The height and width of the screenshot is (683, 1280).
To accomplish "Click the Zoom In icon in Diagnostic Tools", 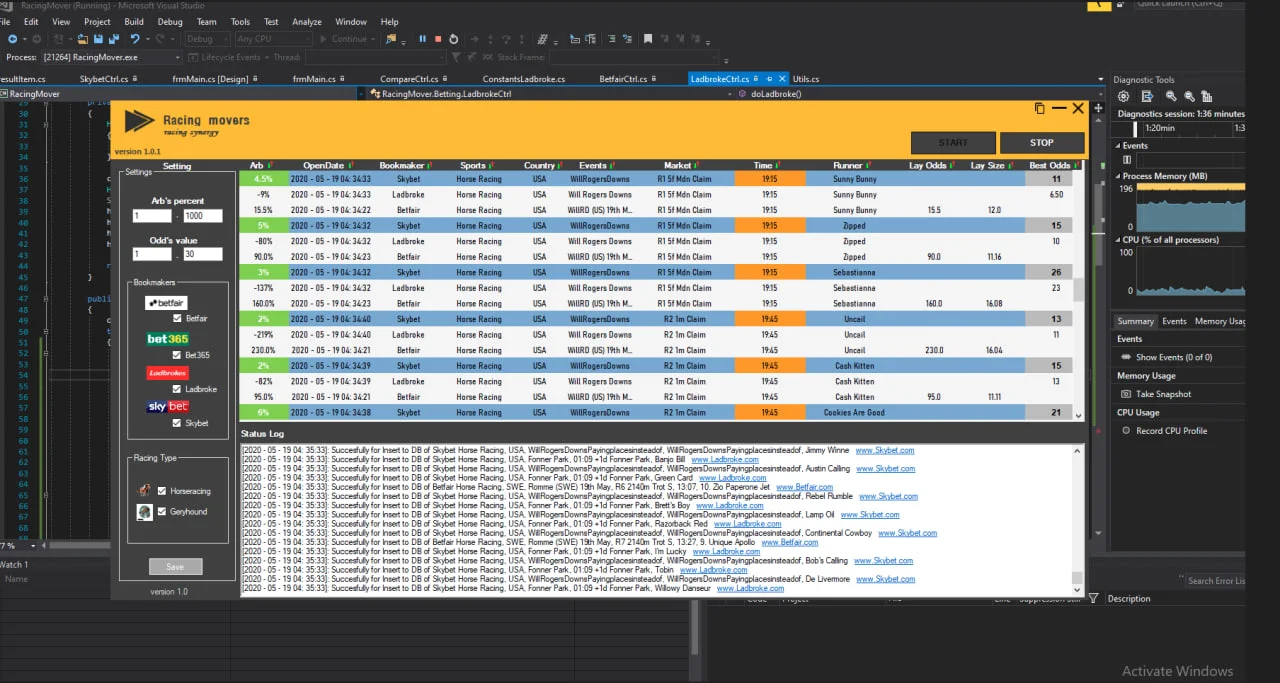I will pos(1168,96).
